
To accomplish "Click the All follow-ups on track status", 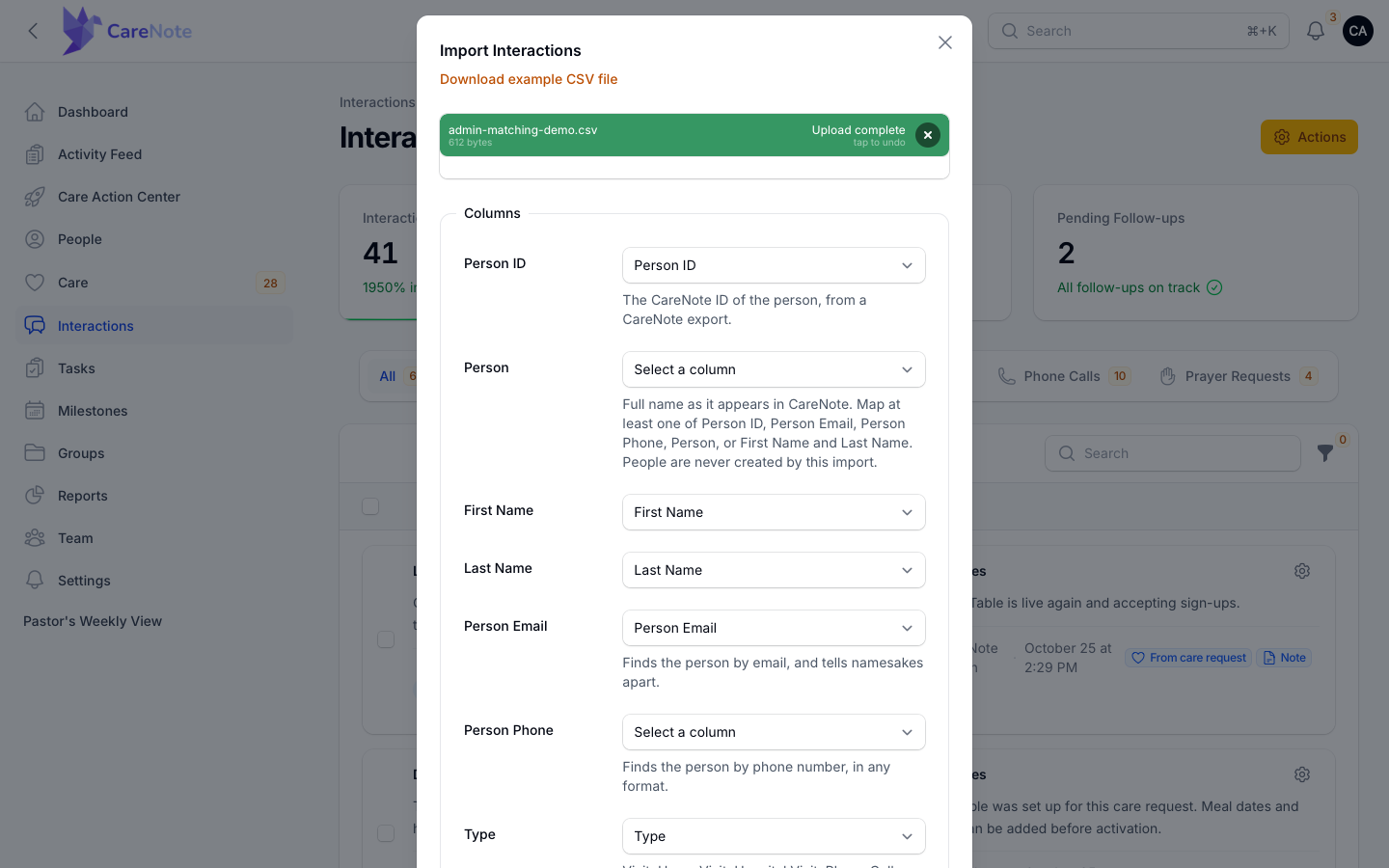I will pos(1139,287).
